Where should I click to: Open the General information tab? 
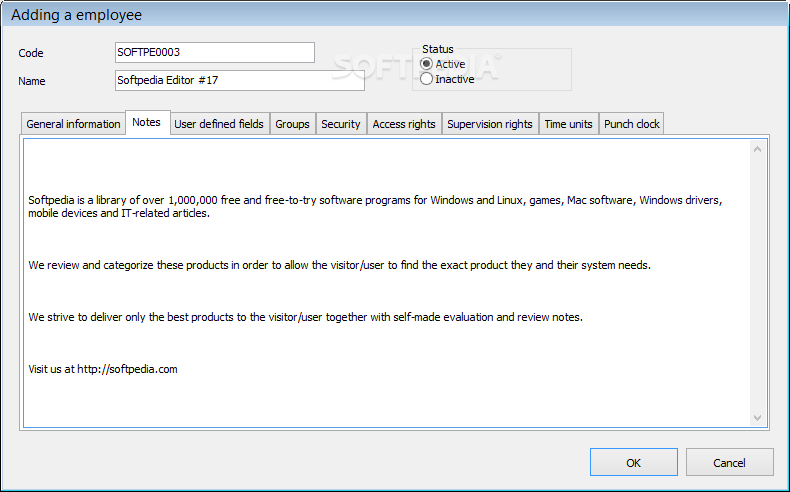(x=73, y=124)
